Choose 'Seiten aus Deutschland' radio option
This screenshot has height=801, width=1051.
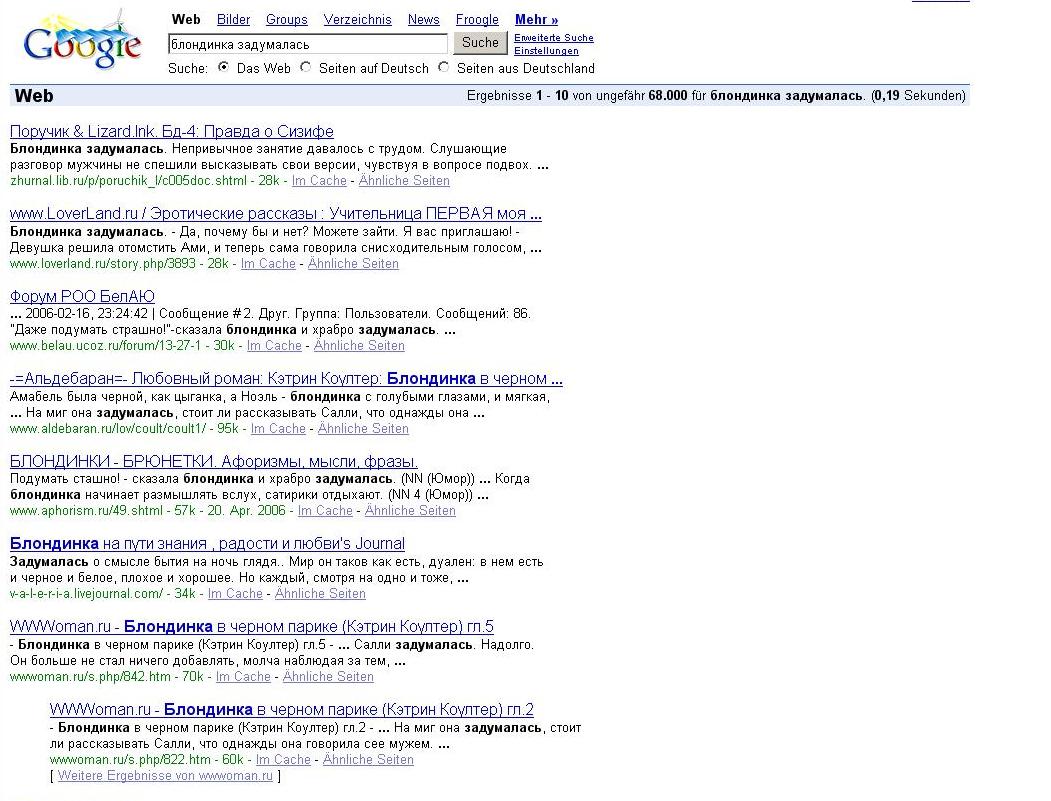[x=444, y=67]
